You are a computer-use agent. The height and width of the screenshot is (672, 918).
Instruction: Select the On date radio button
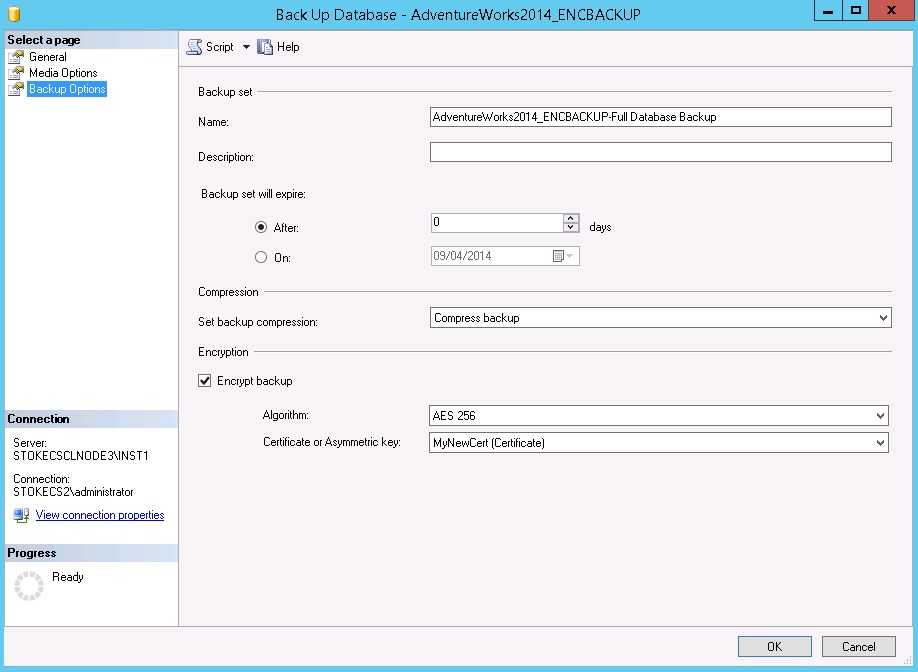click(x=261, y=257)
